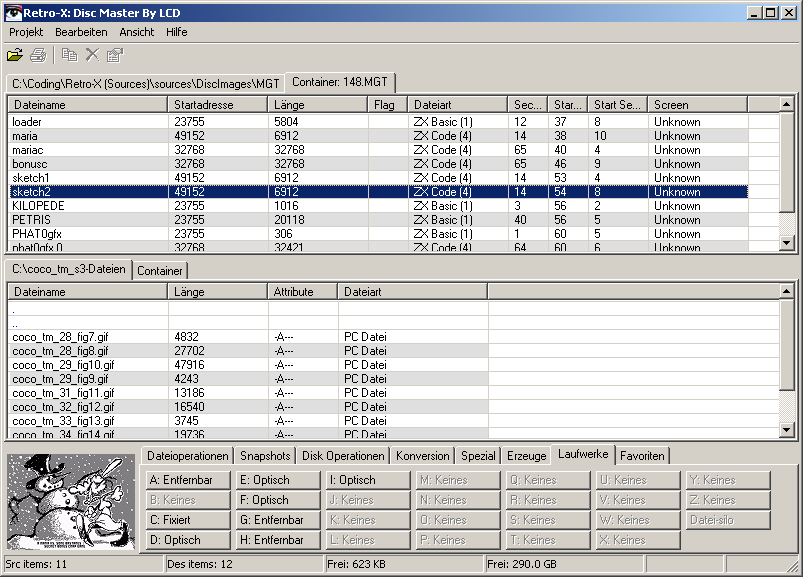Select the highlighted sketch2 file row

[x=378, y=192]
